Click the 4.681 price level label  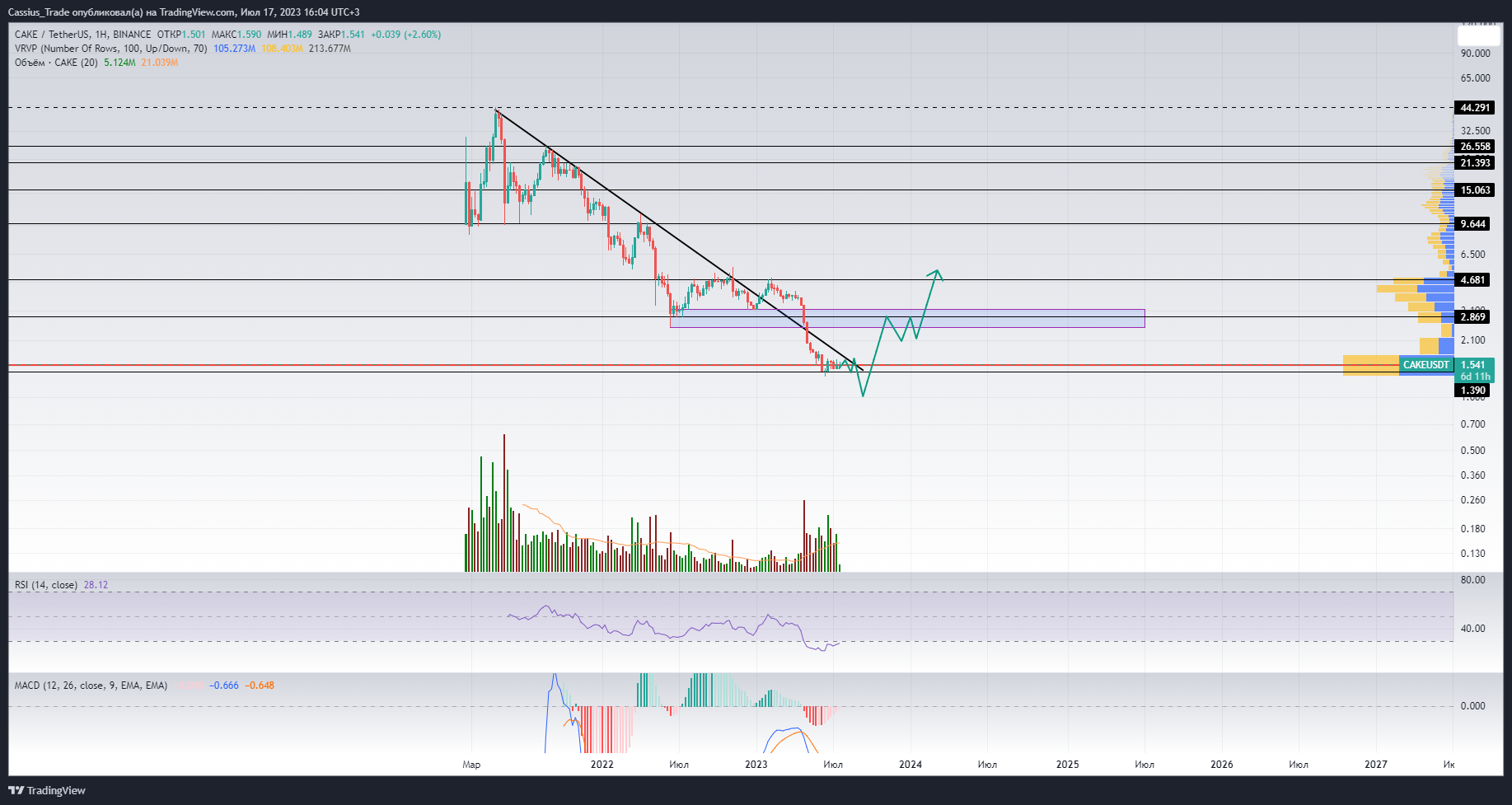pyautogui.click(x=1472, y=280)
